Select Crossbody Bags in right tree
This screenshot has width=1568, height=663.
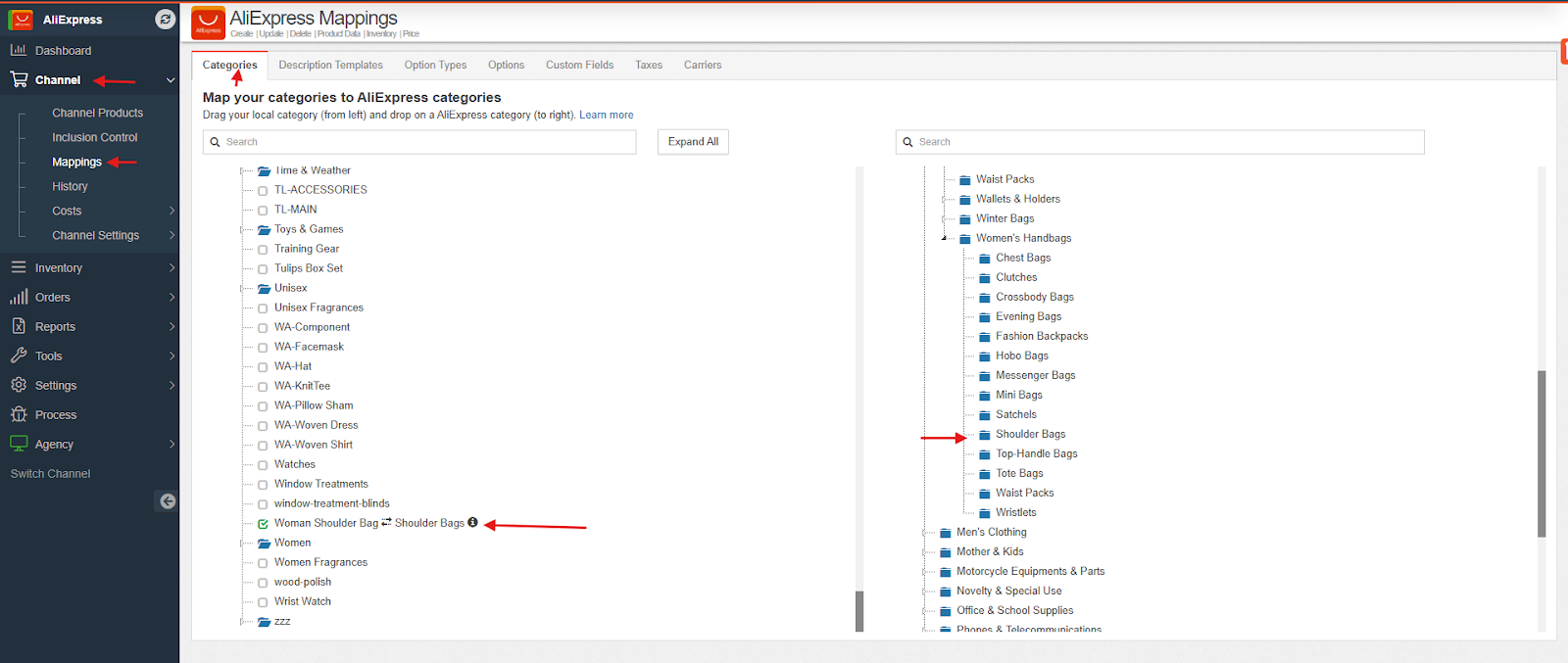[x=1035, y=297]
